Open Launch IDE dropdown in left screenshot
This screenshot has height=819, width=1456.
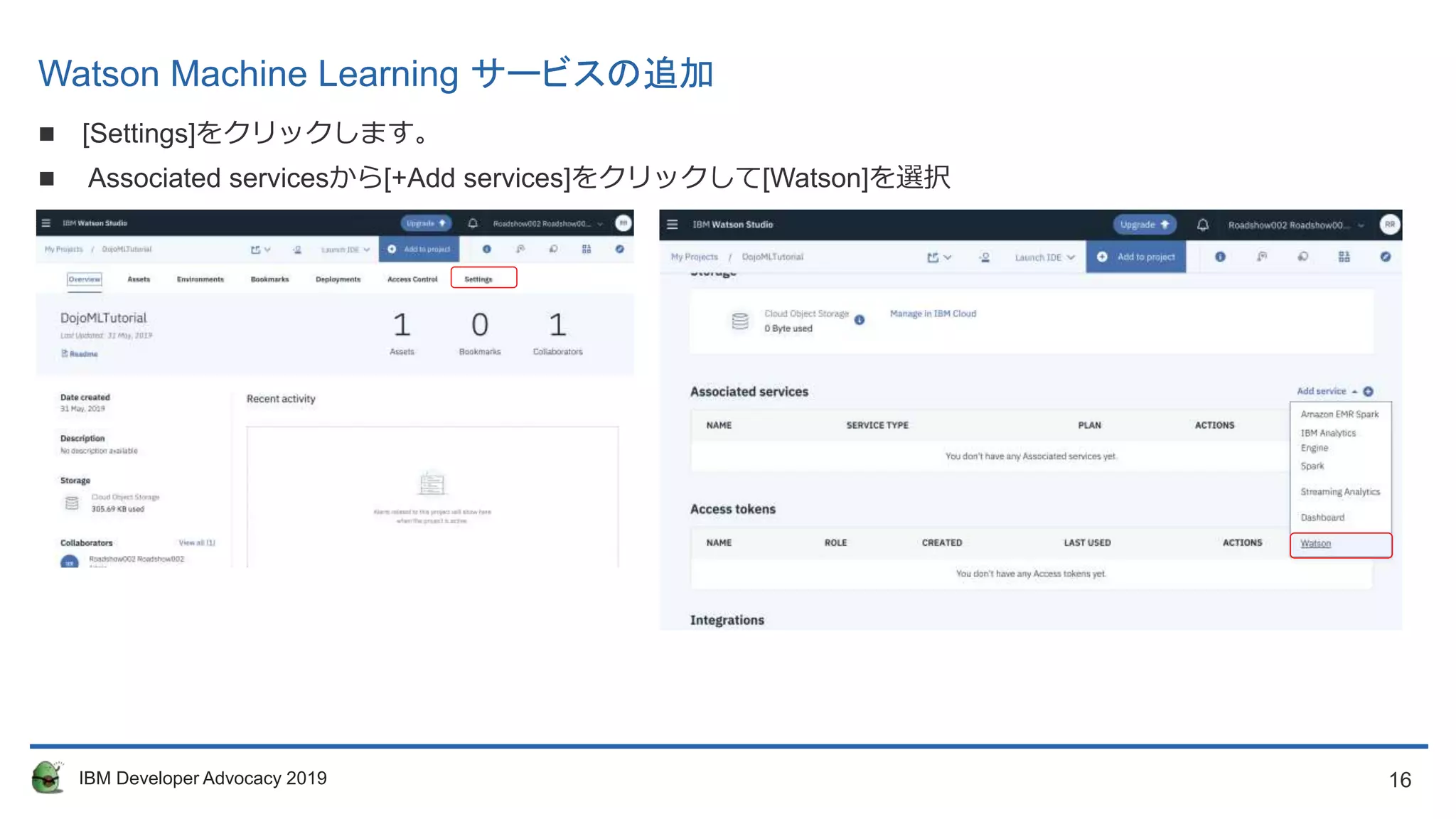click(346, 250)
